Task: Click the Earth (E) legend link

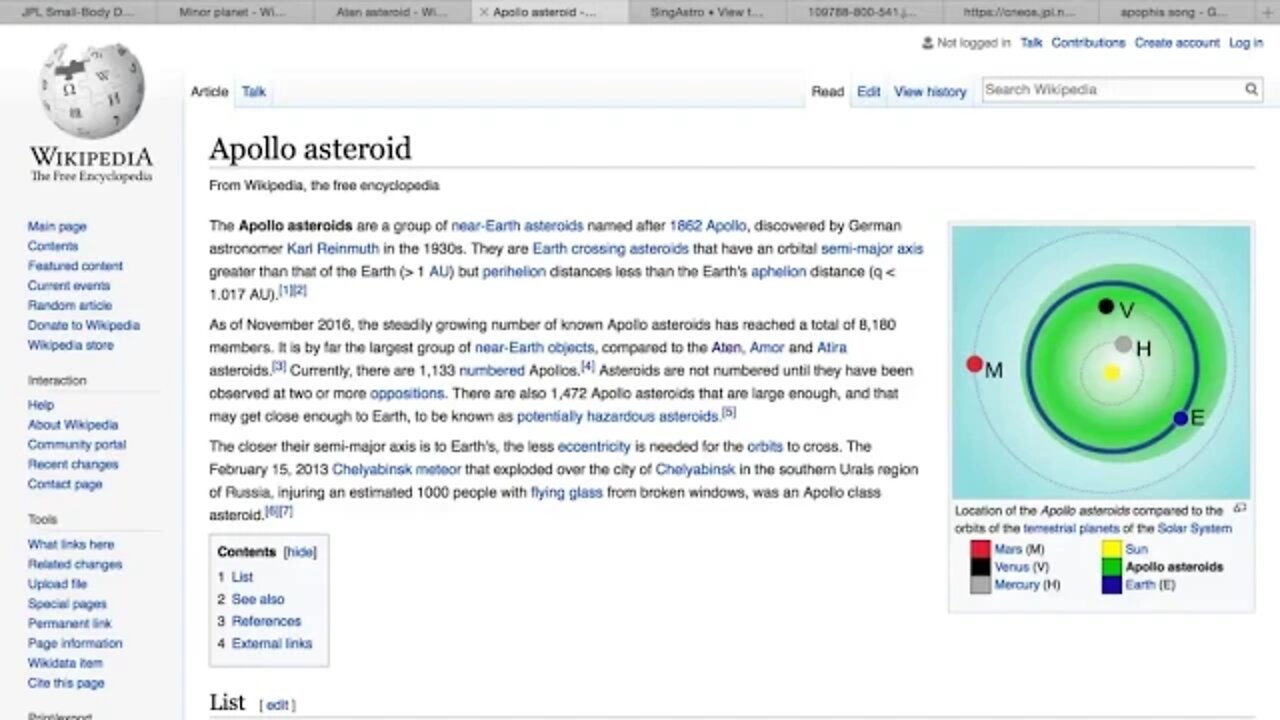Action: point(1140,585)
